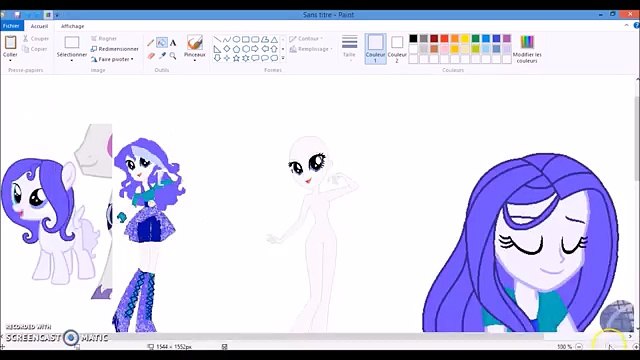Click the Coller paste icon
640x360 pixels.
[10, 42]
